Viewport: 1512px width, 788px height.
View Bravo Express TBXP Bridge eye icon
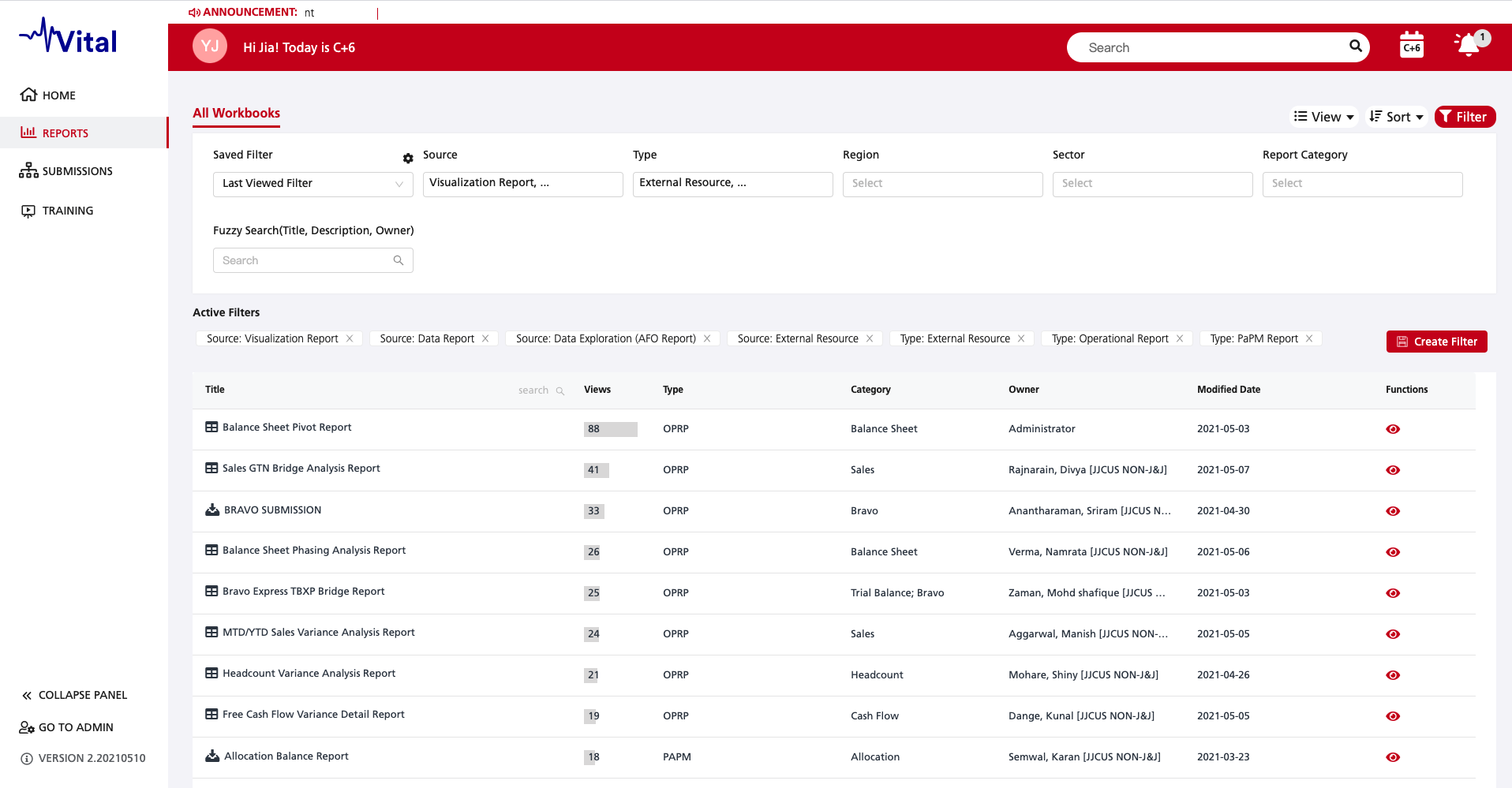[x=1393, y=593]
